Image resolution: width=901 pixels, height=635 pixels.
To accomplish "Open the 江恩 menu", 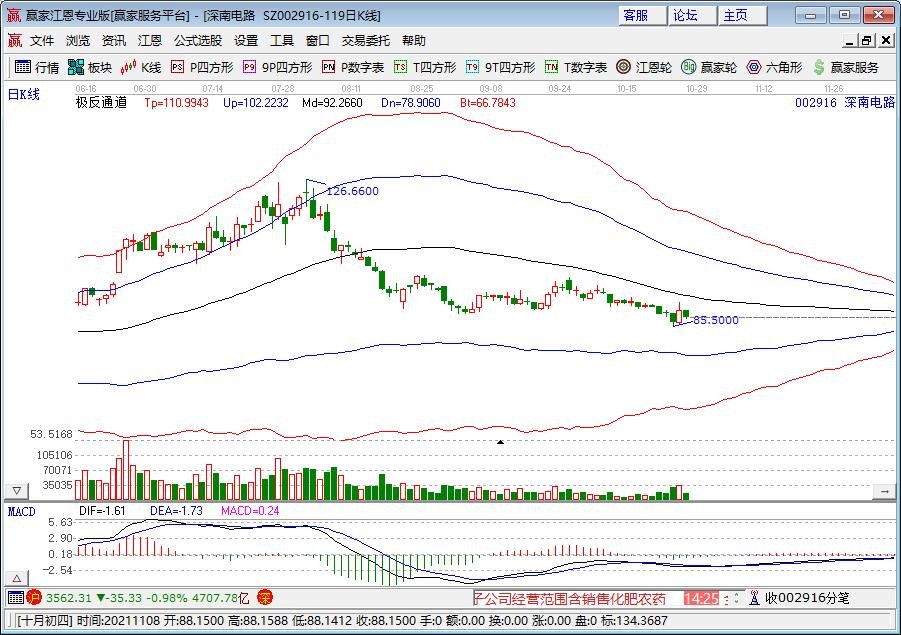I will (x=148, y=40).
